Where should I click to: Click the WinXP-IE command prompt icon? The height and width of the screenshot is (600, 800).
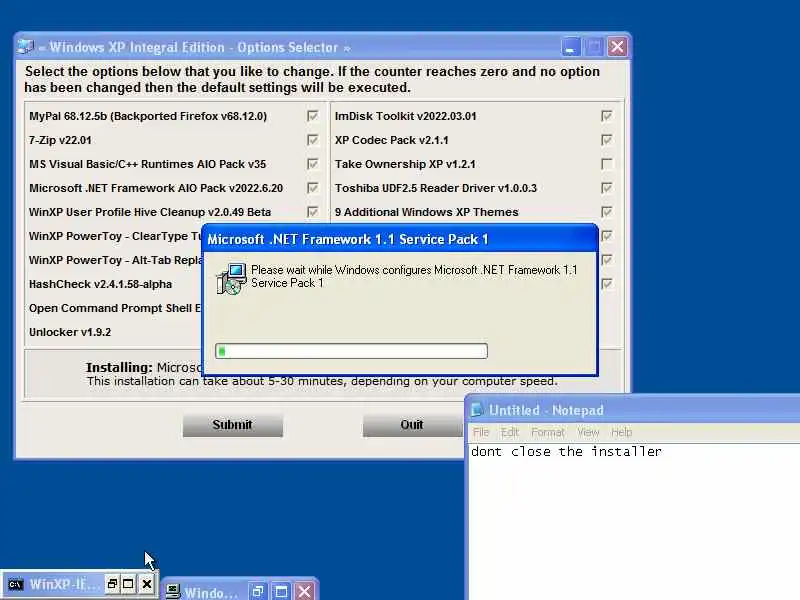tap(15, 584)
